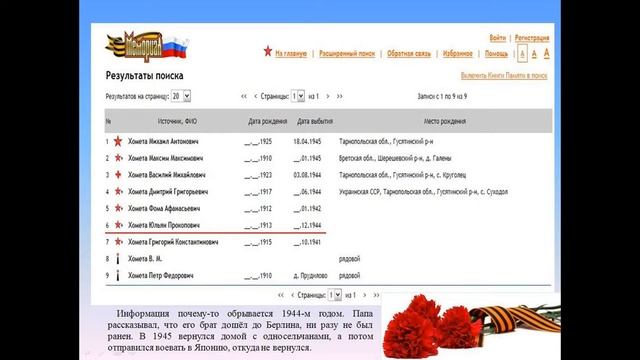Click the Результаты поиска heading
The image size is (640, 360).
144,76
